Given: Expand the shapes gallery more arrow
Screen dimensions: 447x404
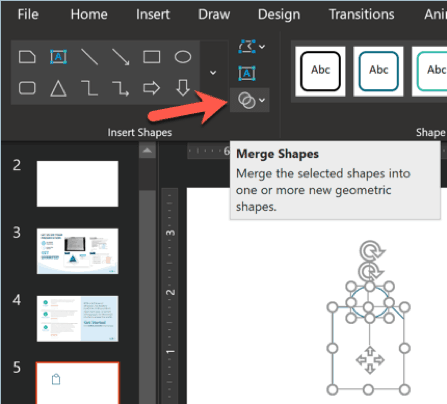Looking at the screenshot, I should click(x=213, y=73).
